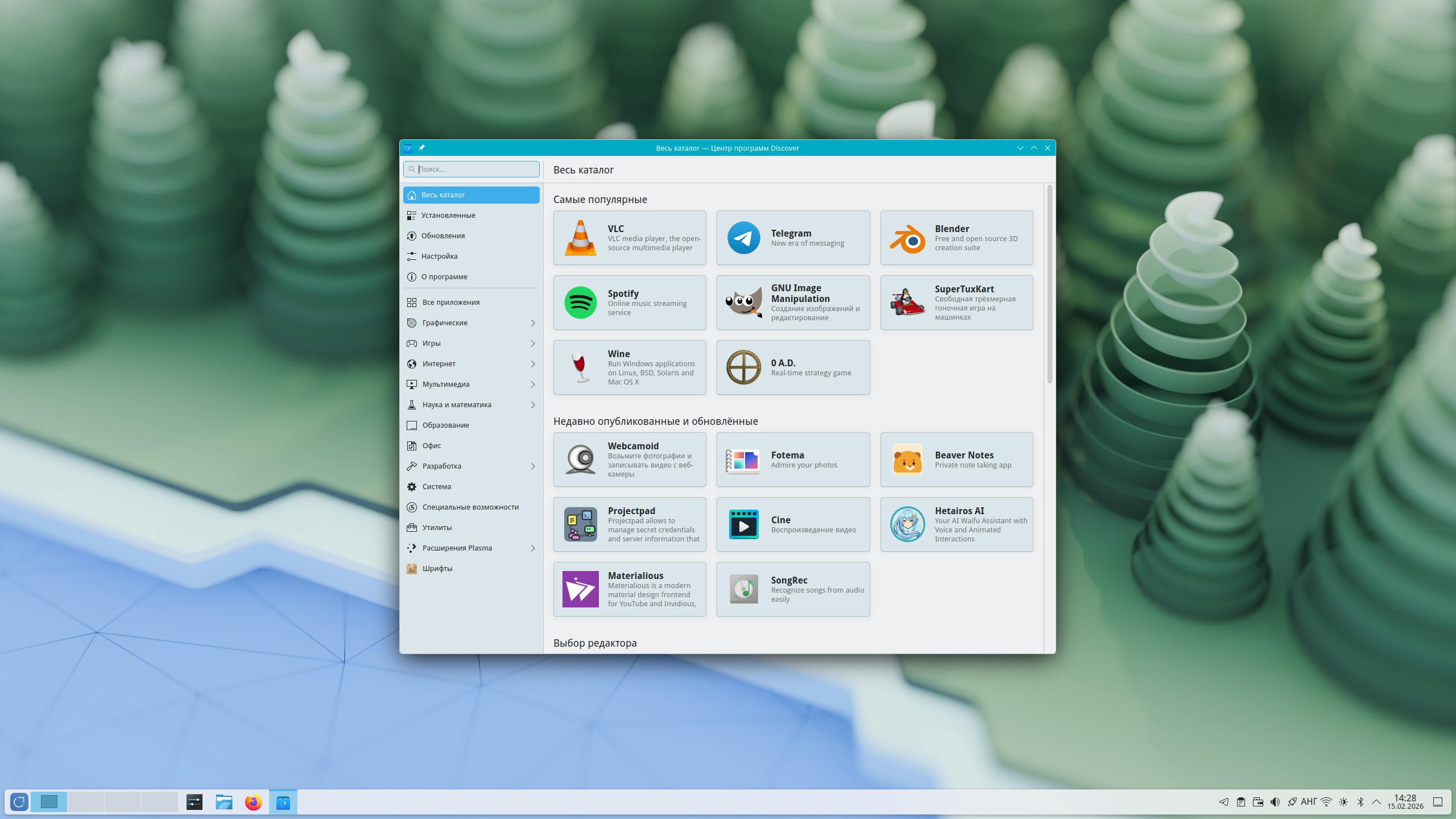Click the Wi-Fi tray icon
Screen dimensions: 1456x819
tap(1326, 802)
